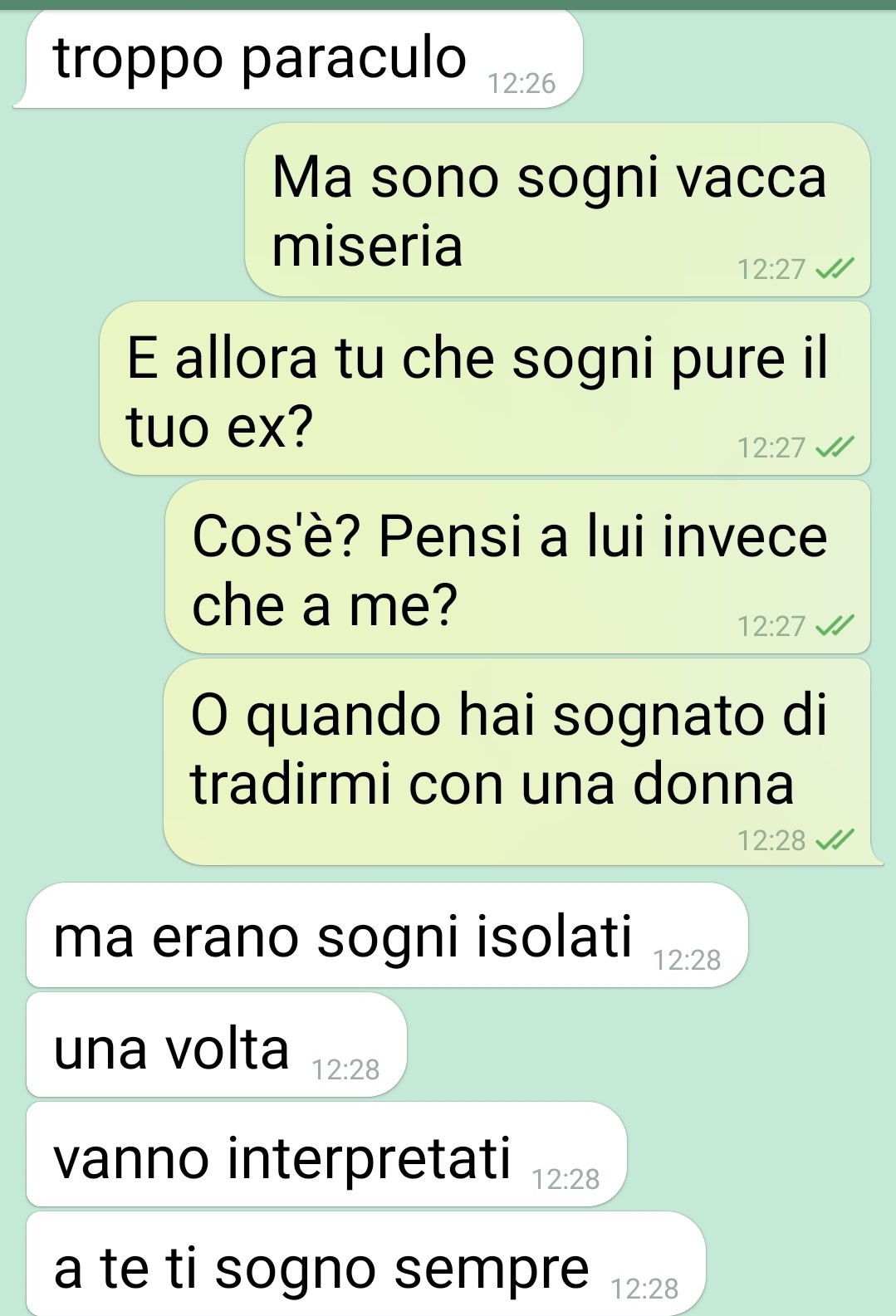Screen dimensions: 896x1316
Task: Select the 'a te ti sogno sempre' bubble
Action: click(x=366, y=1264)
